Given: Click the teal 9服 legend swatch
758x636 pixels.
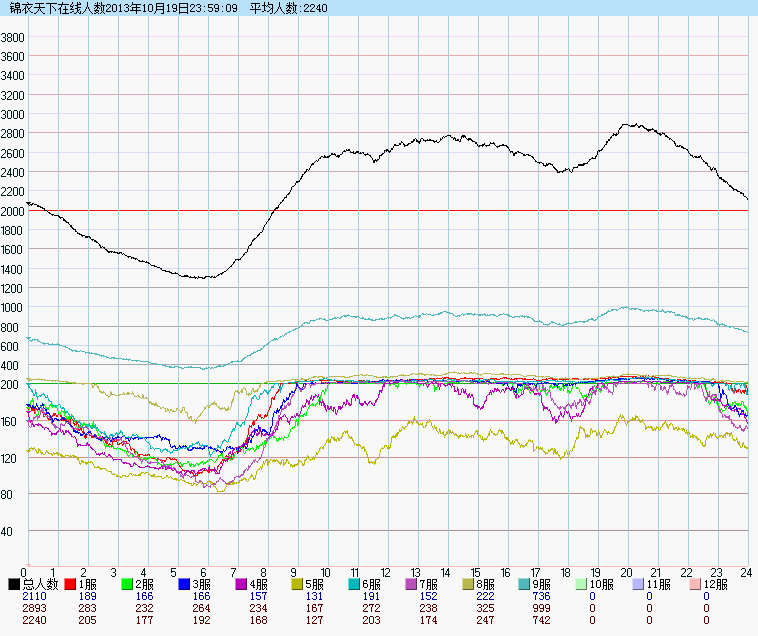Looking at the screenshot, I should [x=527, y=583].
